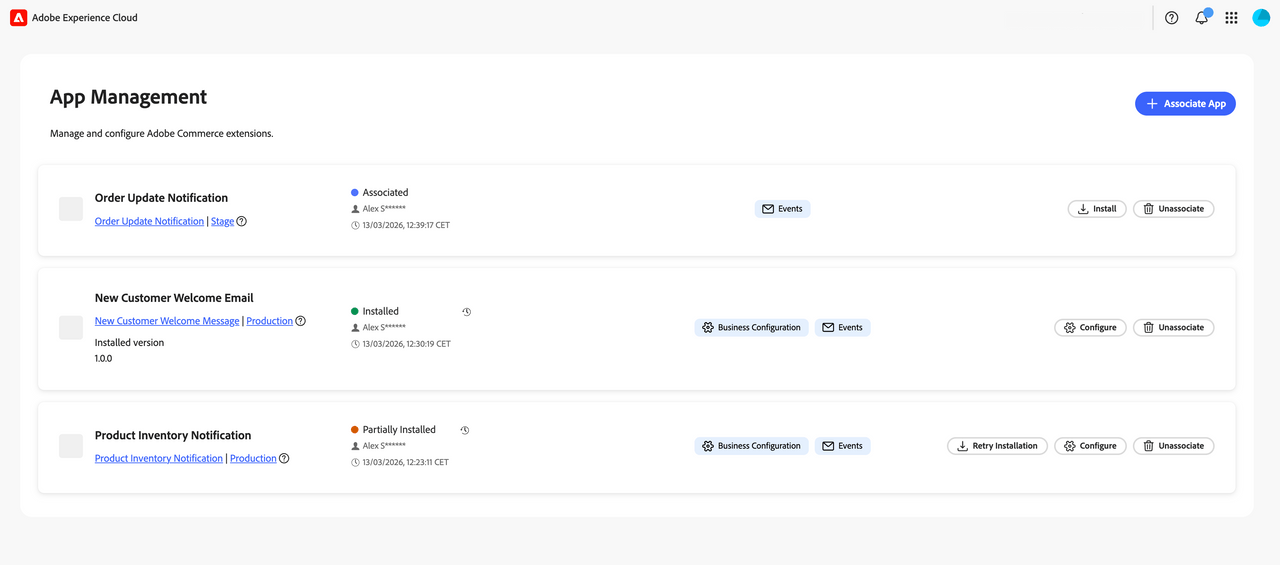Click timestamp 13/03/2026, 12:23:11 CET
The width and height of the screenshot is (1280, 565).
point(405,462)
